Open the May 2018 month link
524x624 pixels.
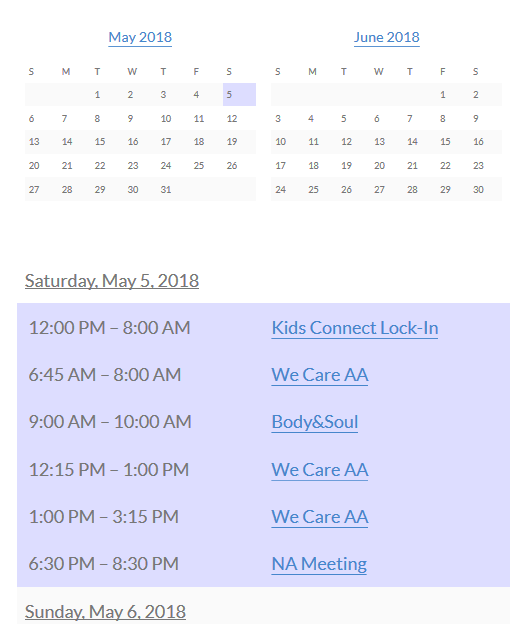click(x=140, y=37)
